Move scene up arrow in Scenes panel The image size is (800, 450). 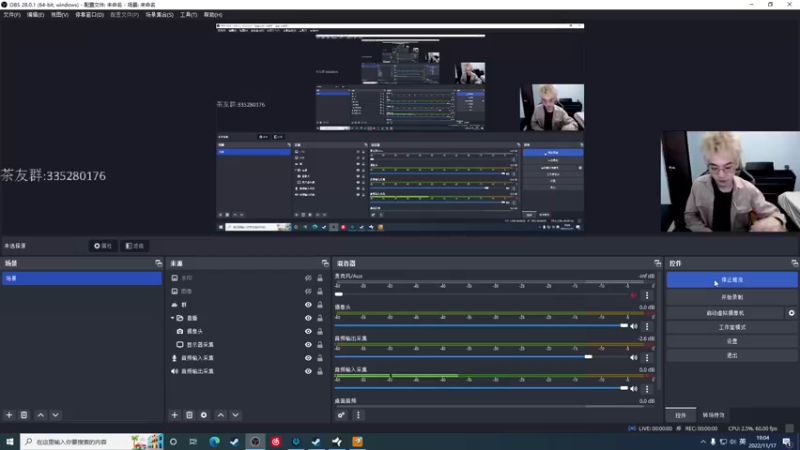pos(41,415)
